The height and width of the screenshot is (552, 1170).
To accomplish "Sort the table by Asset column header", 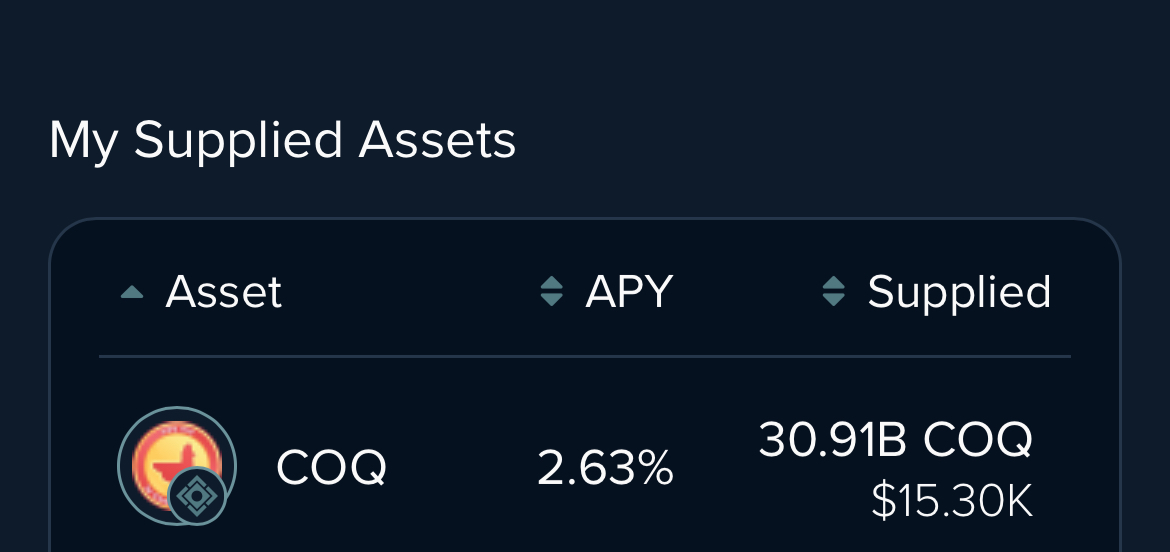I will pyautogui.click(x=223, y=292).
